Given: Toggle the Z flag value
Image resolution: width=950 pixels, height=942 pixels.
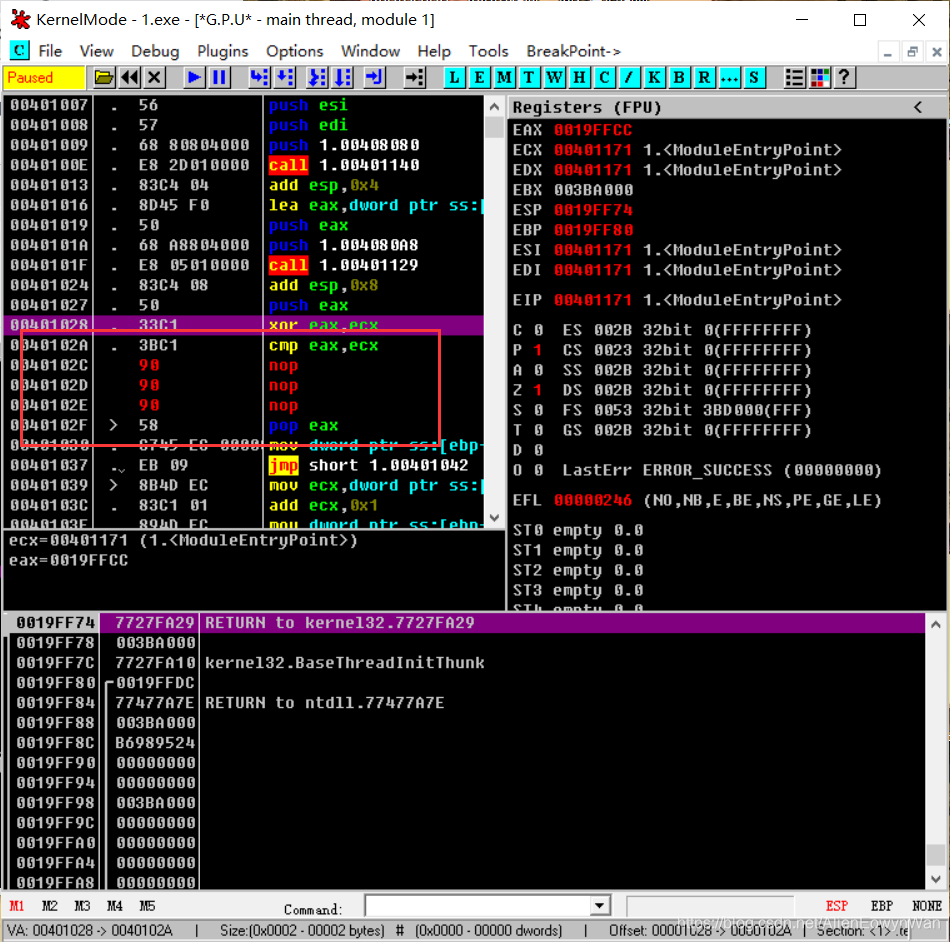Looking at the screenshot, I should [x=538, y=391].
